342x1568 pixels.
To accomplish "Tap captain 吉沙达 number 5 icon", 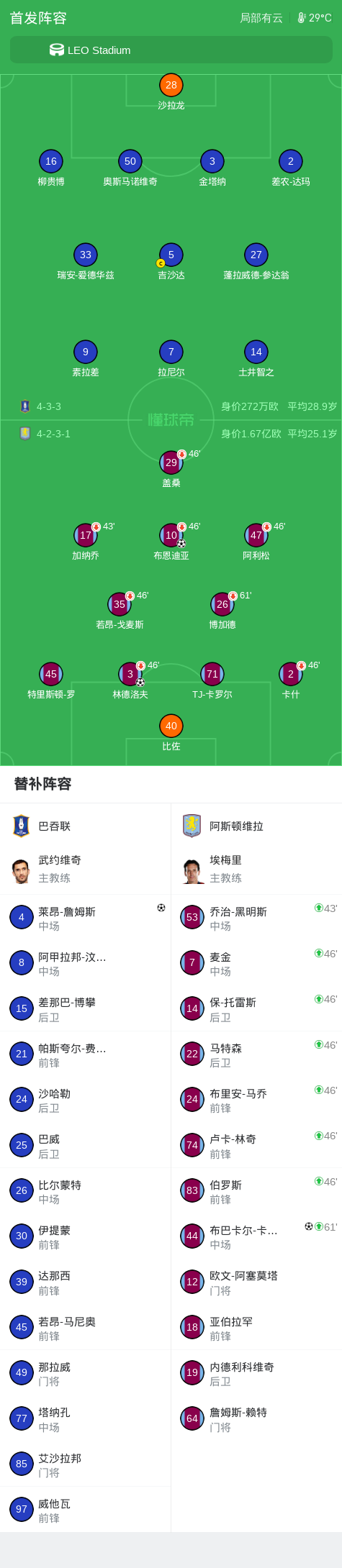I will (171, 255).
